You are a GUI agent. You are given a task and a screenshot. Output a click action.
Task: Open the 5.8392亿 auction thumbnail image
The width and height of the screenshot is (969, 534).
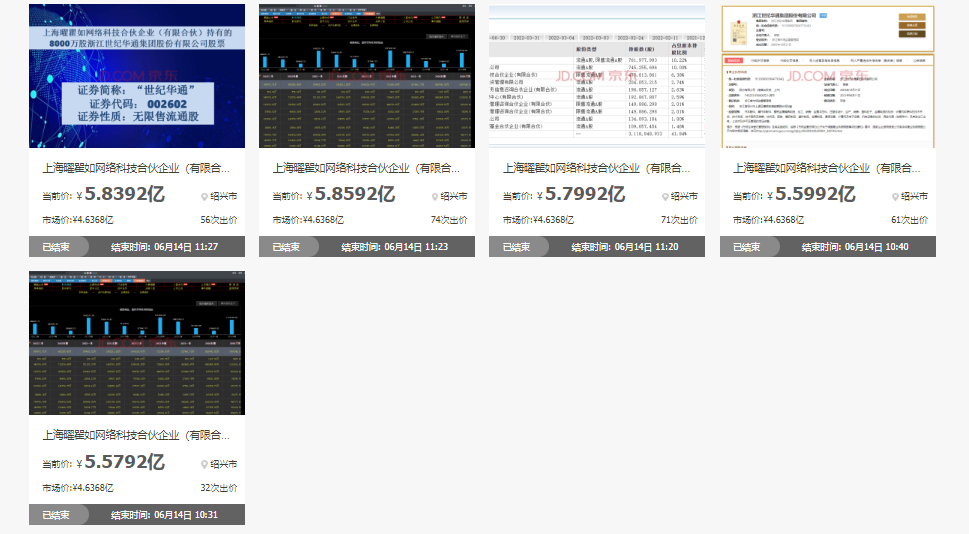pos(137,76)
